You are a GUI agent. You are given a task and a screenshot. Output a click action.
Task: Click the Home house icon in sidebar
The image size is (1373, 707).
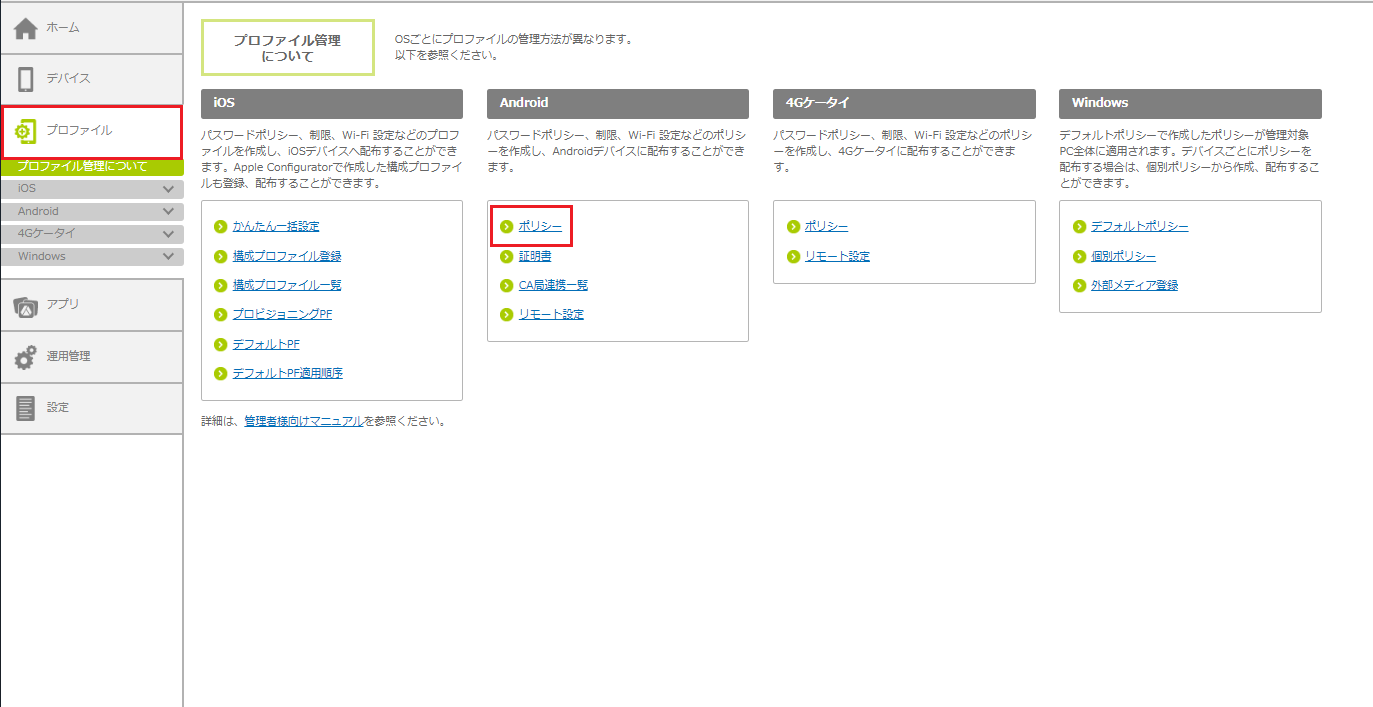[x=26, y=29]
